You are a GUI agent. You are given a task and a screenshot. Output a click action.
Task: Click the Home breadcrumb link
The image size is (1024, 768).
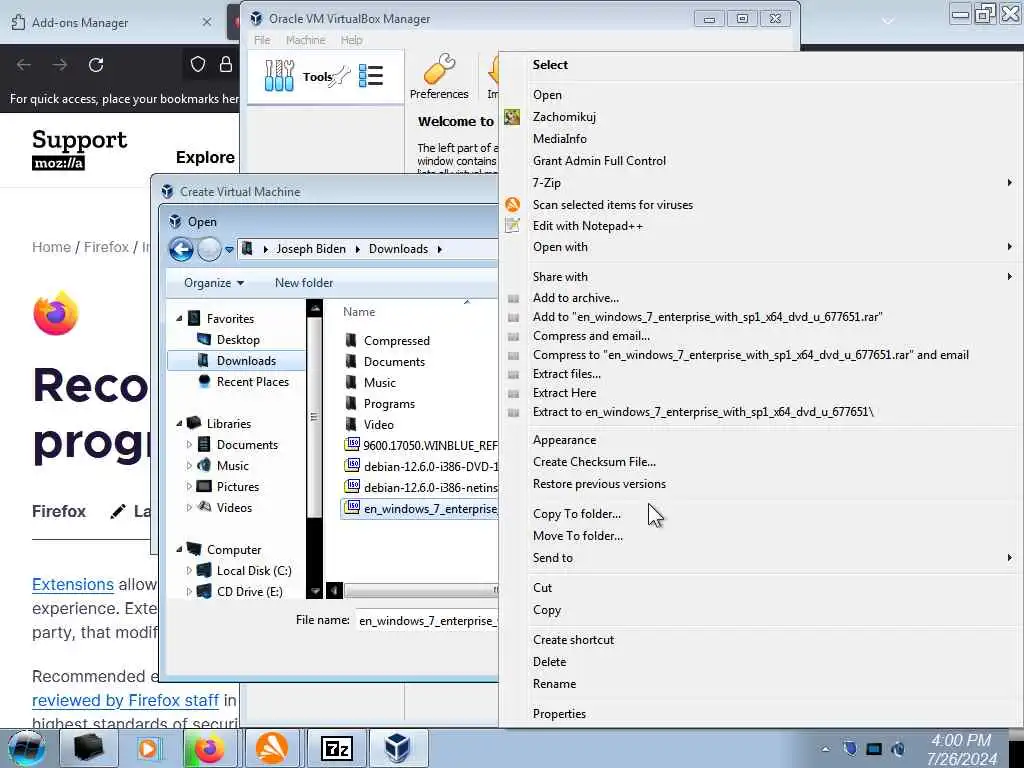click(51, 247)
